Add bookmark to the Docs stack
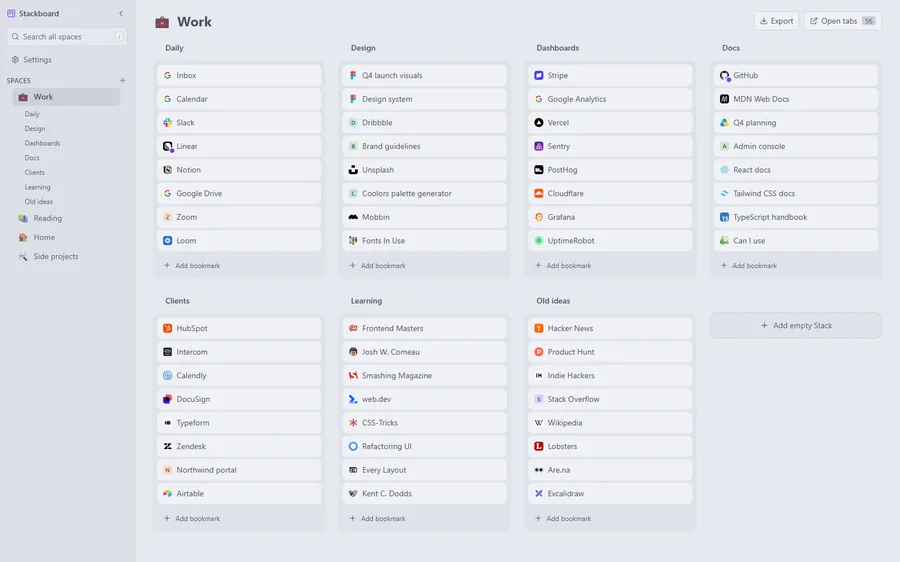900x562 pixels. pos(749,266)
